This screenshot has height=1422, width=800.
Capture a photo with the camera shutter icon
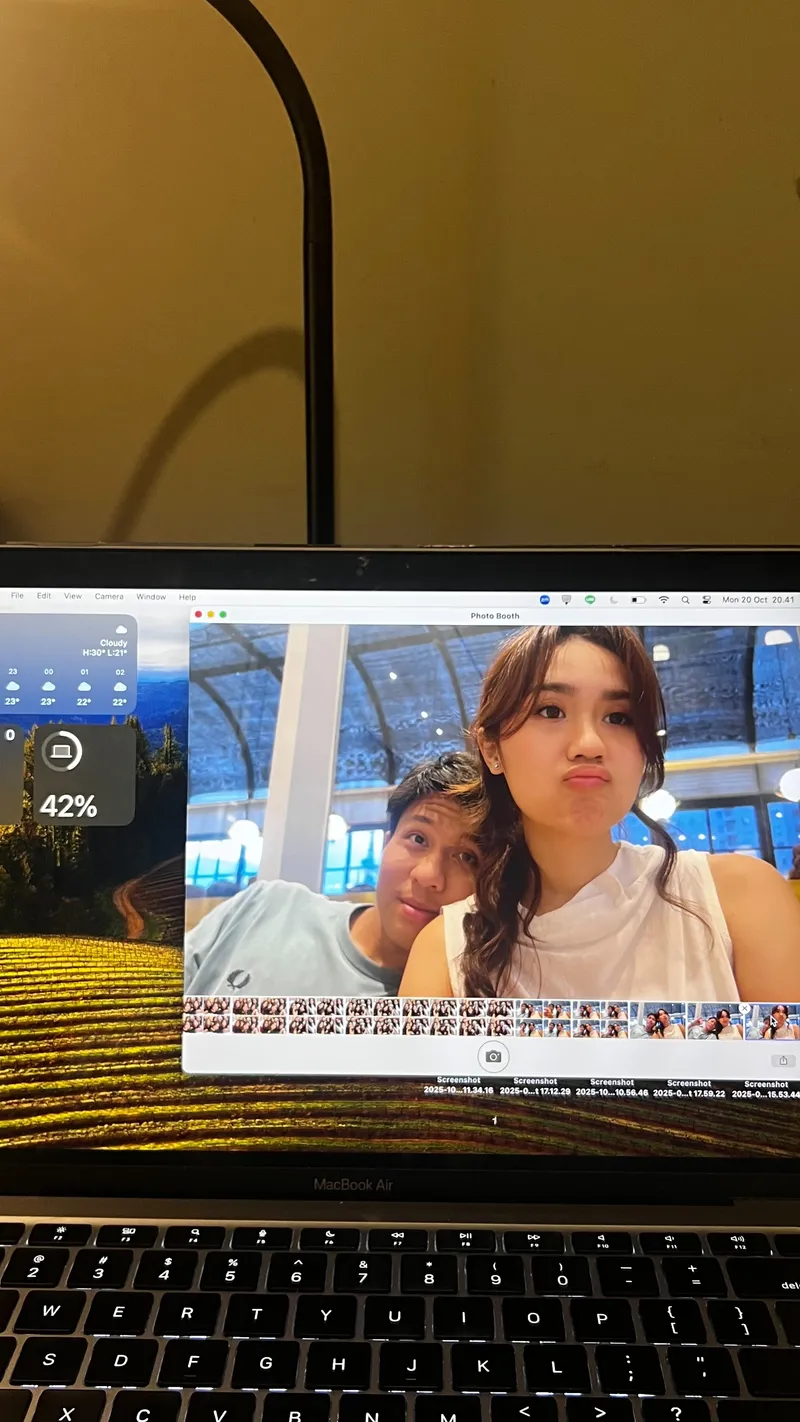[493, 1058]
